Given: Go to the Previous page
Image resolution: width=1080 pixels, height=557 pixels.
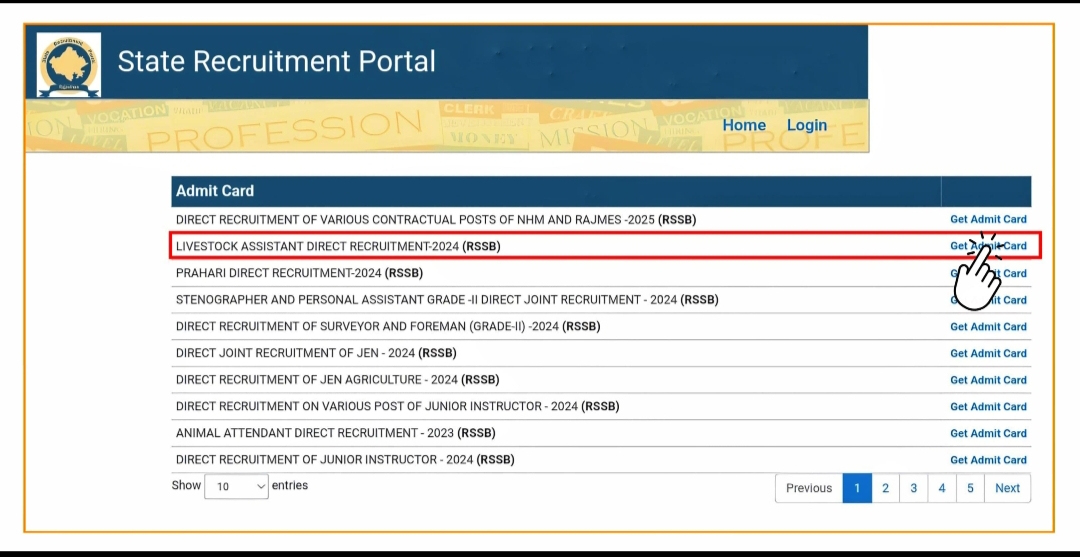Looking at the screenshot, I should [x=808, y=488].
